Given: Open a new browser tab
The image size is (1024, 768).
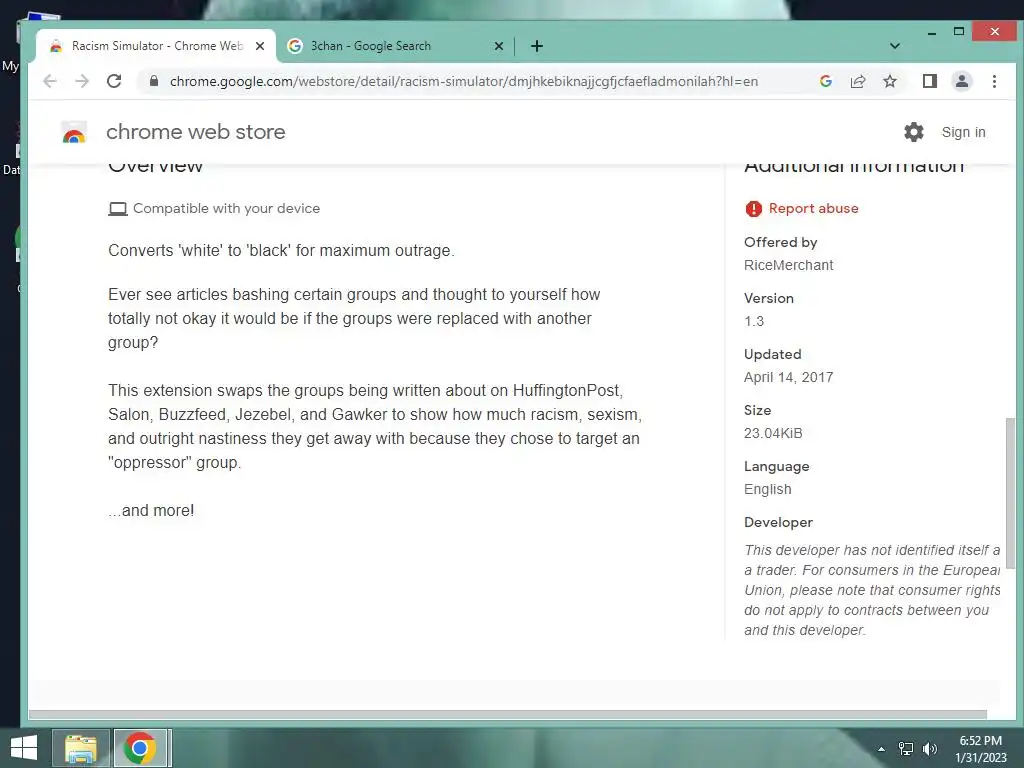Looking at the screenshot, I should point(537,46).
